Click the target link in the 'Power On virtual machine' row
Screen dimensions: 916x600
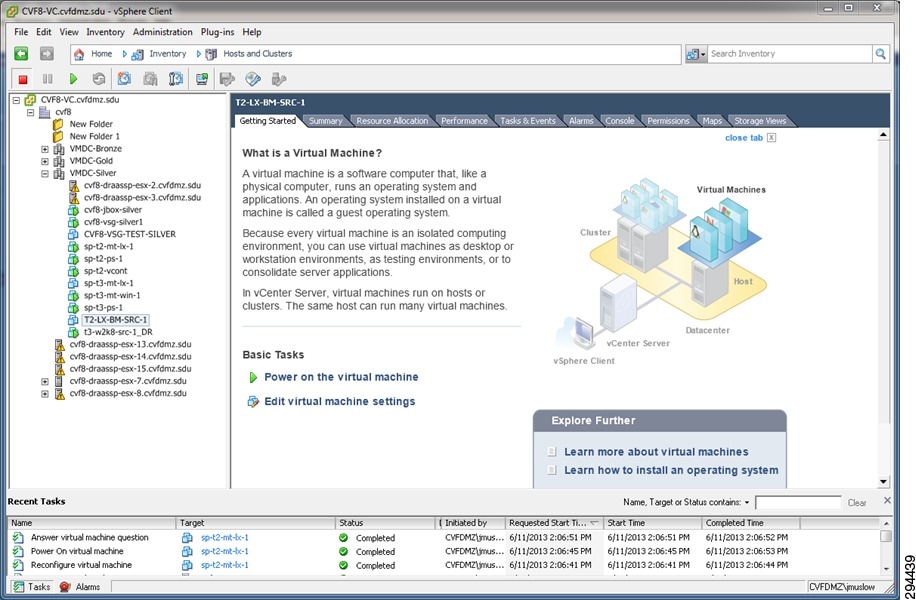point(224,552)
